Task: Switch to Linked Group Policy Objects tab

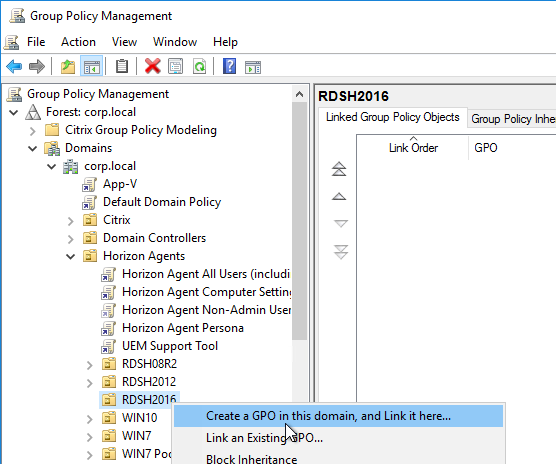Action: tap(393, 117)
